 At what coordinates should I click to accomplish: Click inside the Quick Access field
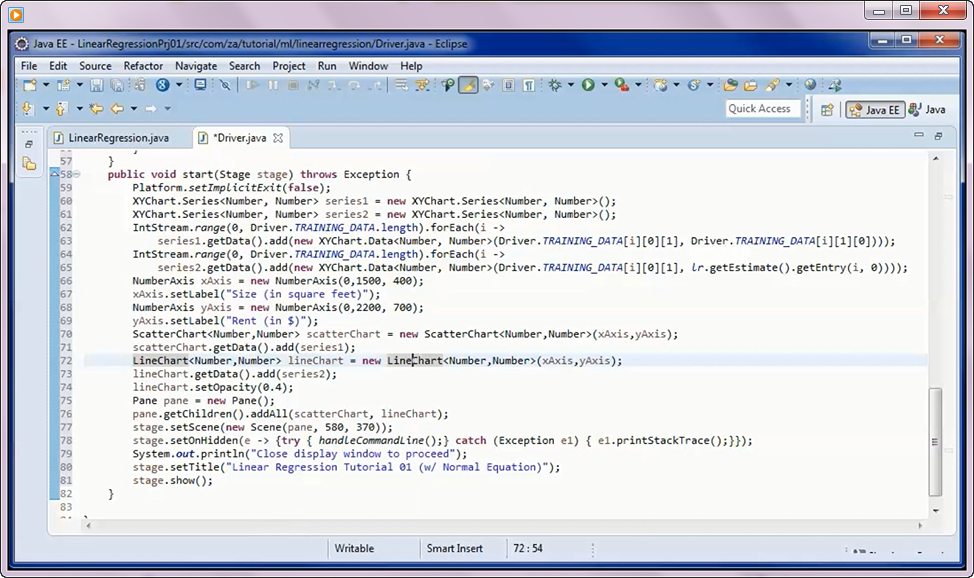click(763, 108)
